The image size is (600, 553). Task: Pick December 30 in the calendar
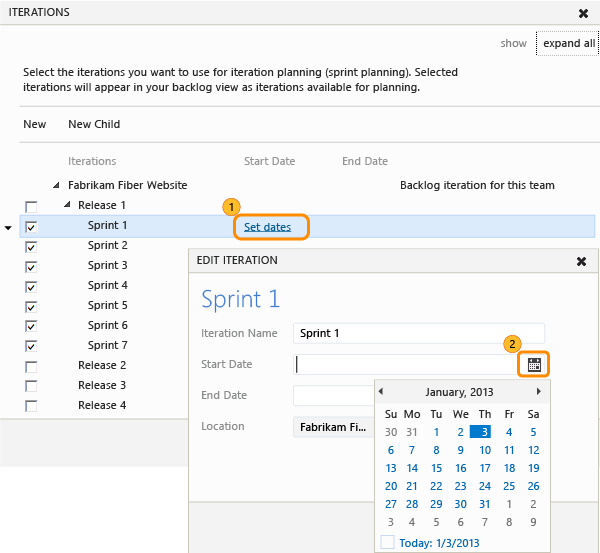coord(391,432)
